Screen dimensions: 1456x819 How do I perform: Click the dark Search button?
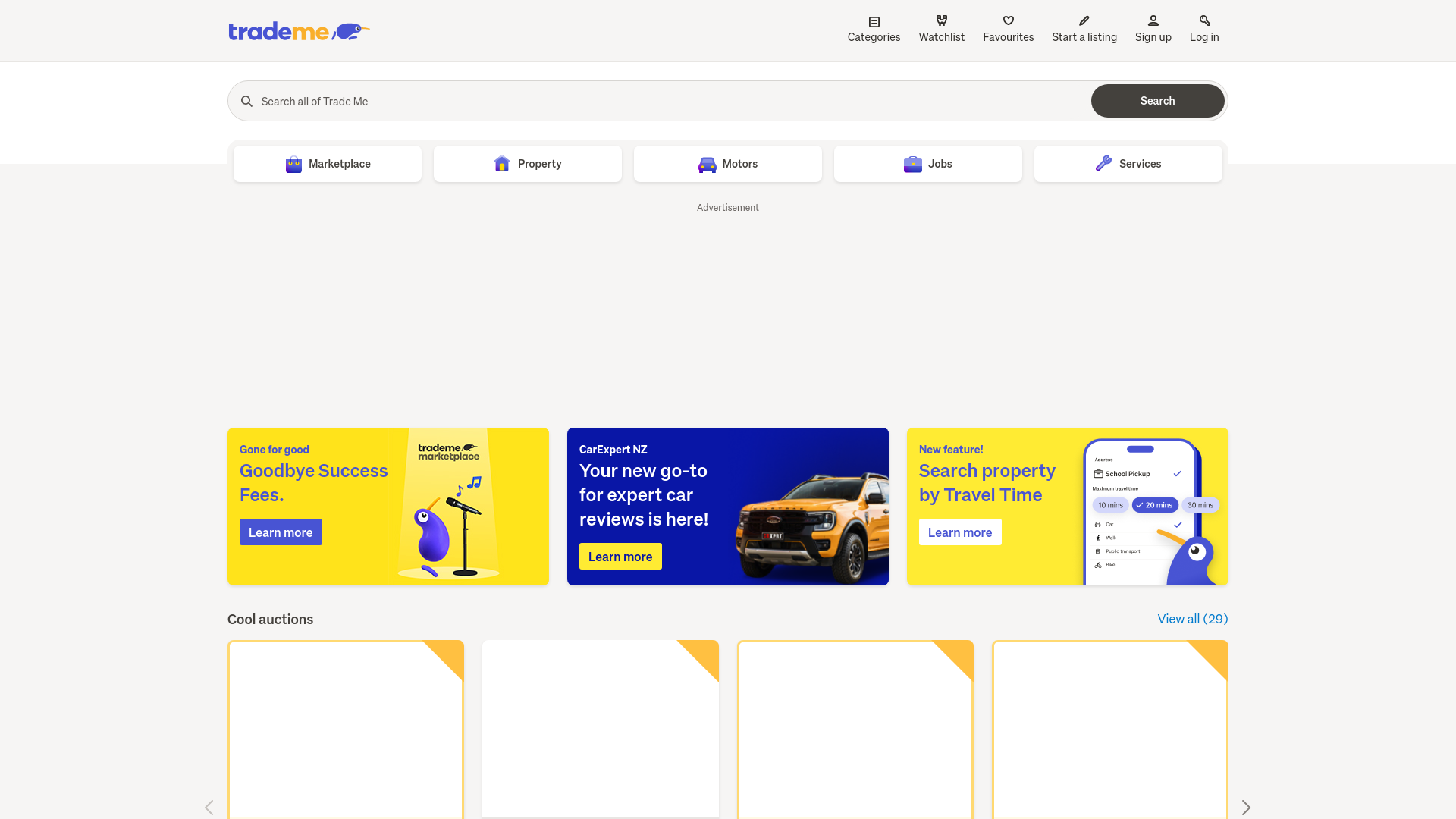pyautogui.click(x=1158, y=101)
